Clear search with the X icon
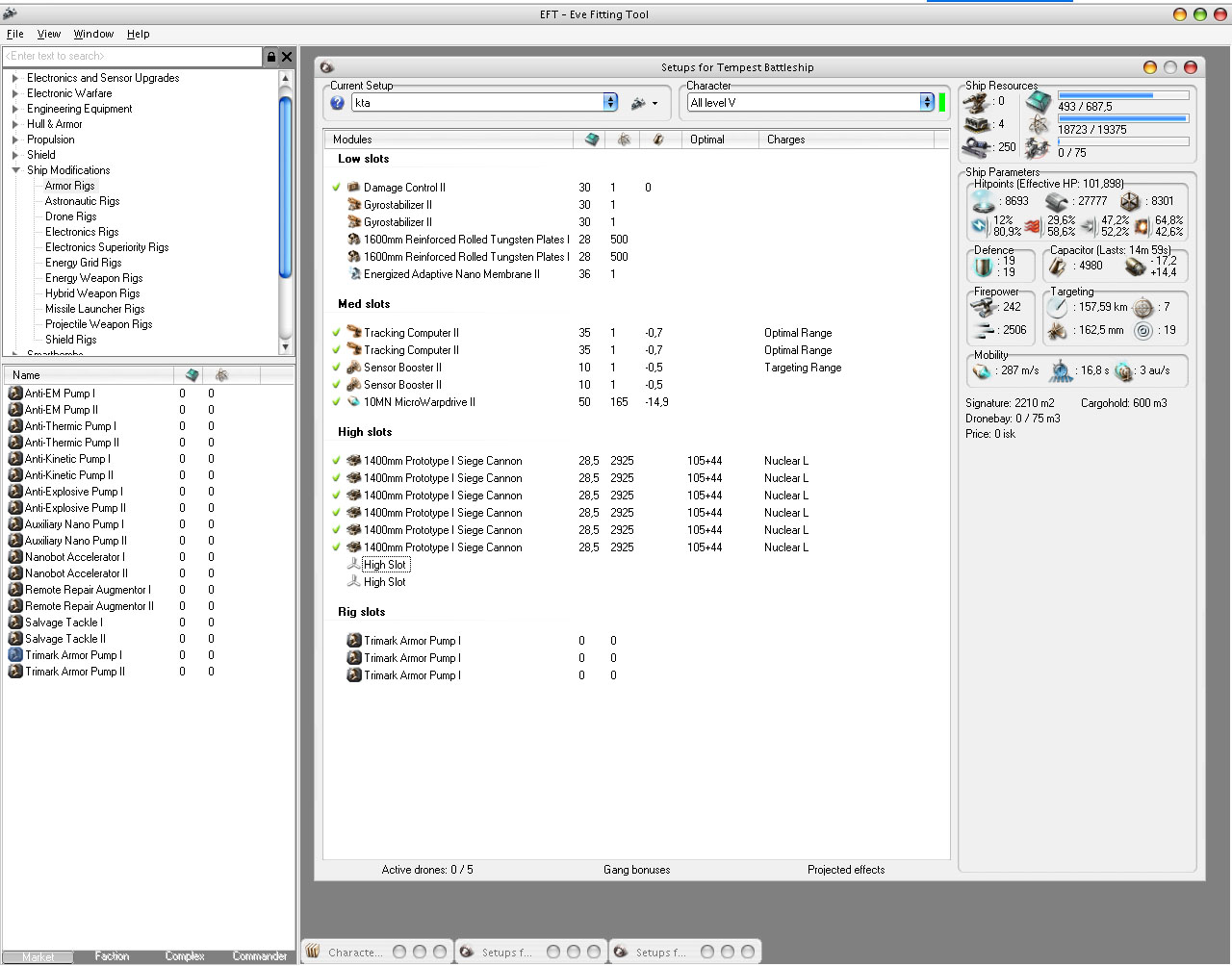The width and height of the screenshot is (1232, 966). coord(287,57)
